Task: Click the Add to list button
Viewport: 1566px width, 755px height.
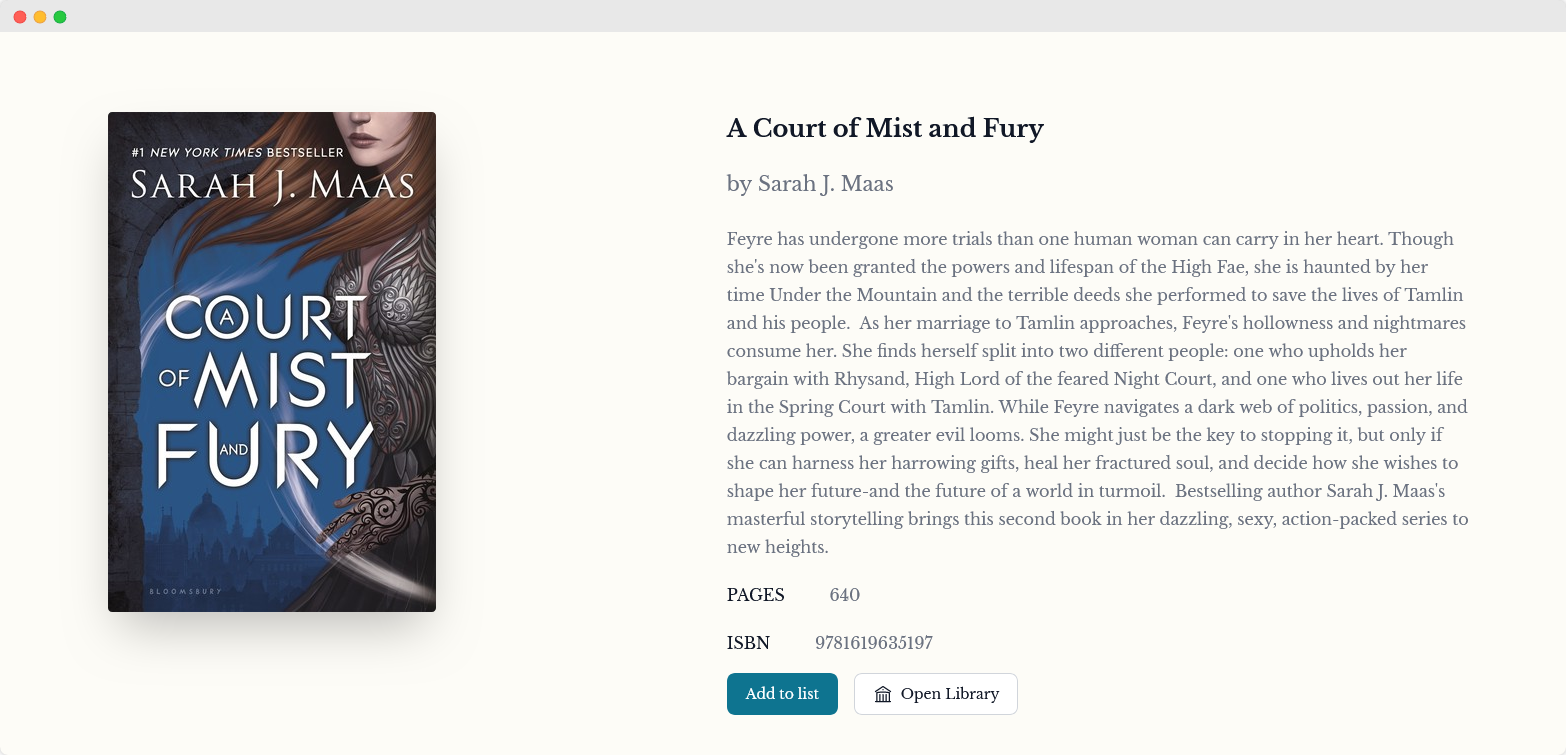Action: pyautogui.click(x=782, y=694)
